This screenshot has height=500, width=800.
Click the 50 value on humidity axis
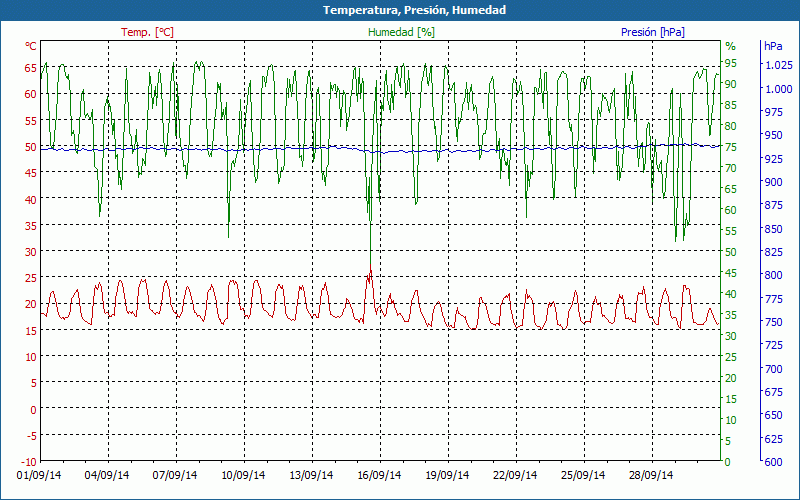pyautogui.click(x=731, y=252)
